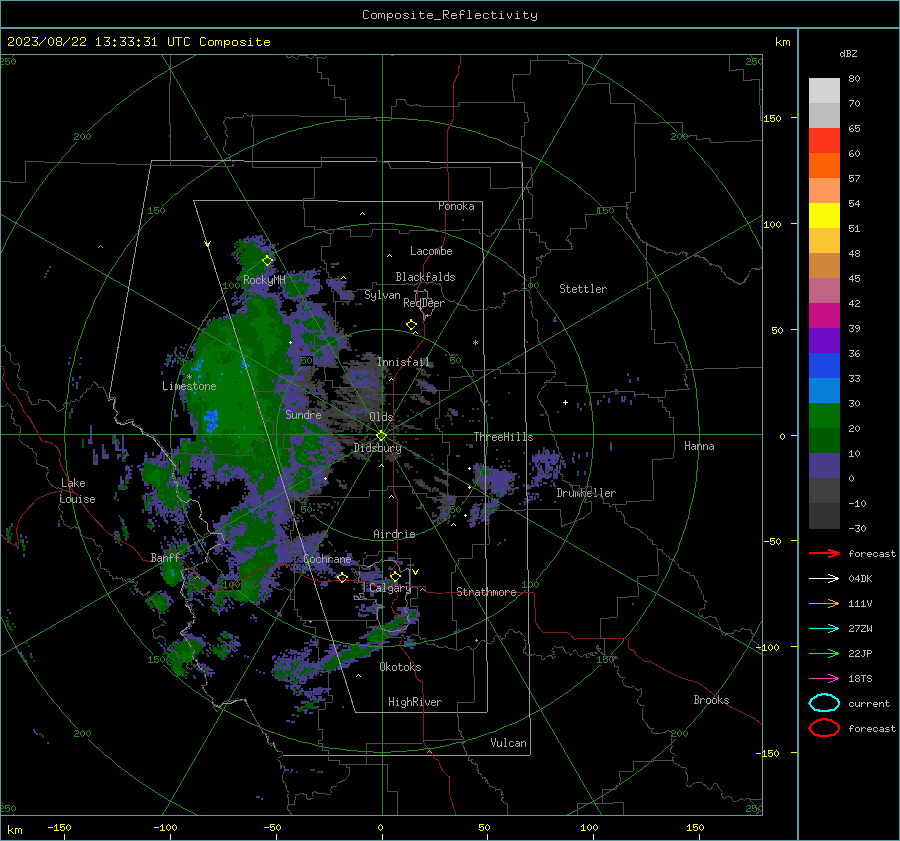Click the dBZ legend heading
The image size is (900, 841).
(x=848, y=54)
